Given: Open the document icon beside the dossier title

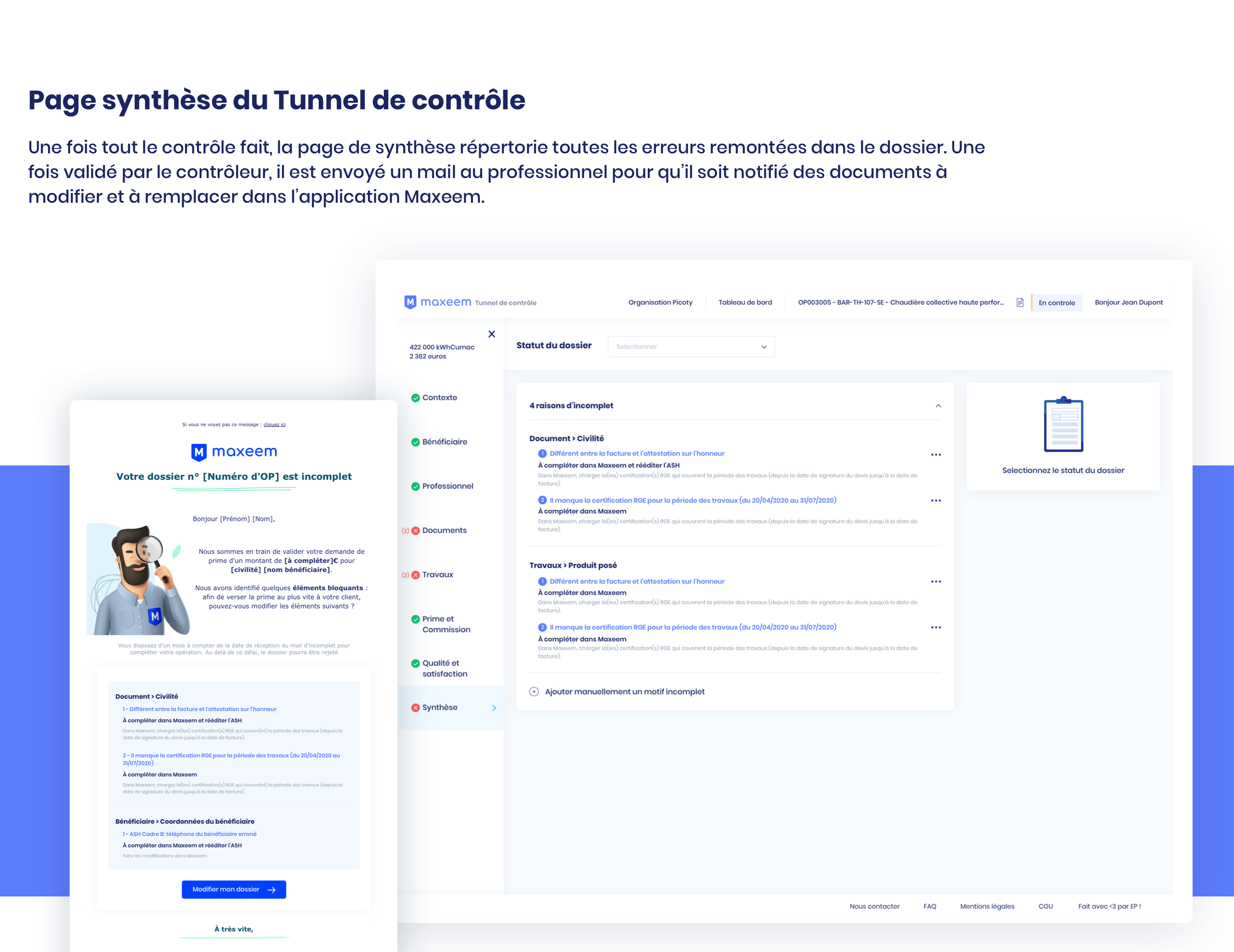Looking at the screenshot, I should tap(1020, 302).
